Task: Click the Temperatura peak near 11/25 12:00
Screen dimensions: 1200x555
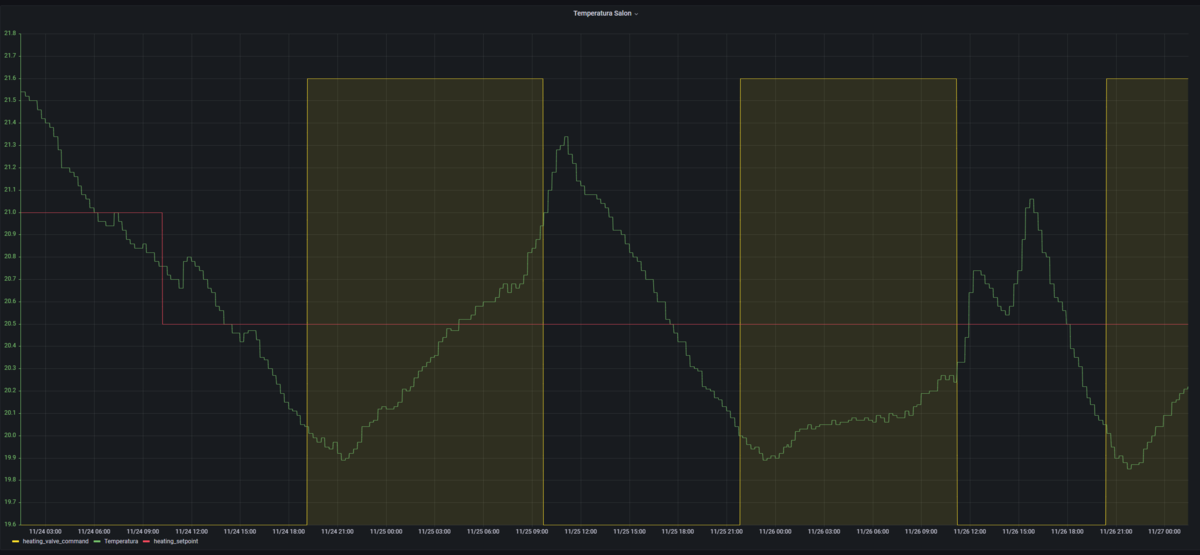Action: tap(566, 138)
